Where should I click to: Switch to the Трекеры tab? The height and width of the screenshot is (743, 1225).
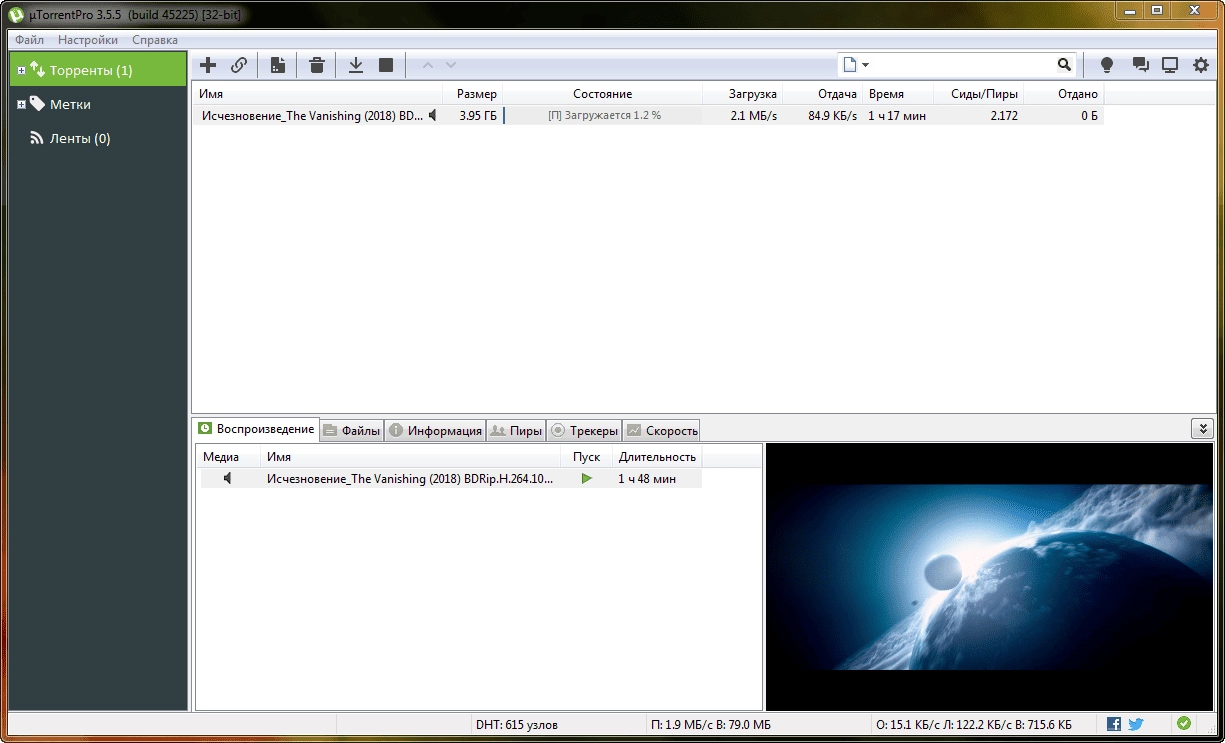pyautogui.click(x=584, y=431)
